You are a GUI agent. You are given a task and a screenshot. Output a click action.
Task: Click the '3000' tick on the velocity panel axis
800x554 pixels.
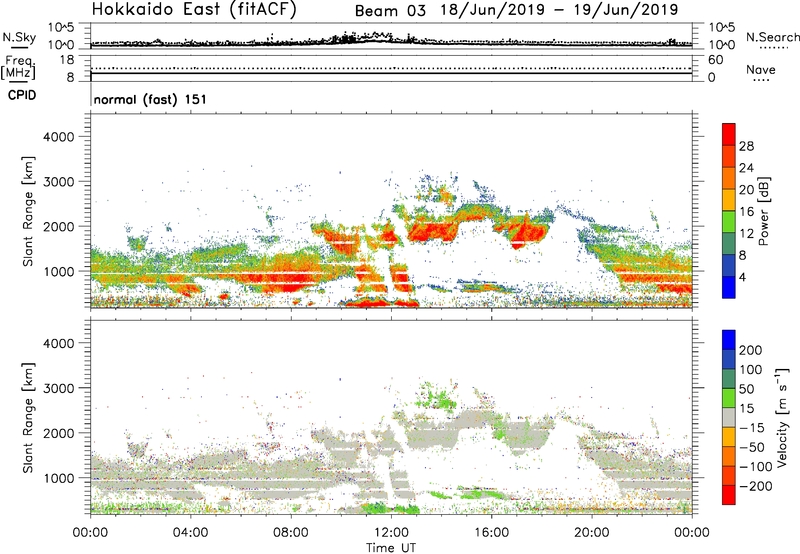(59, 388)
